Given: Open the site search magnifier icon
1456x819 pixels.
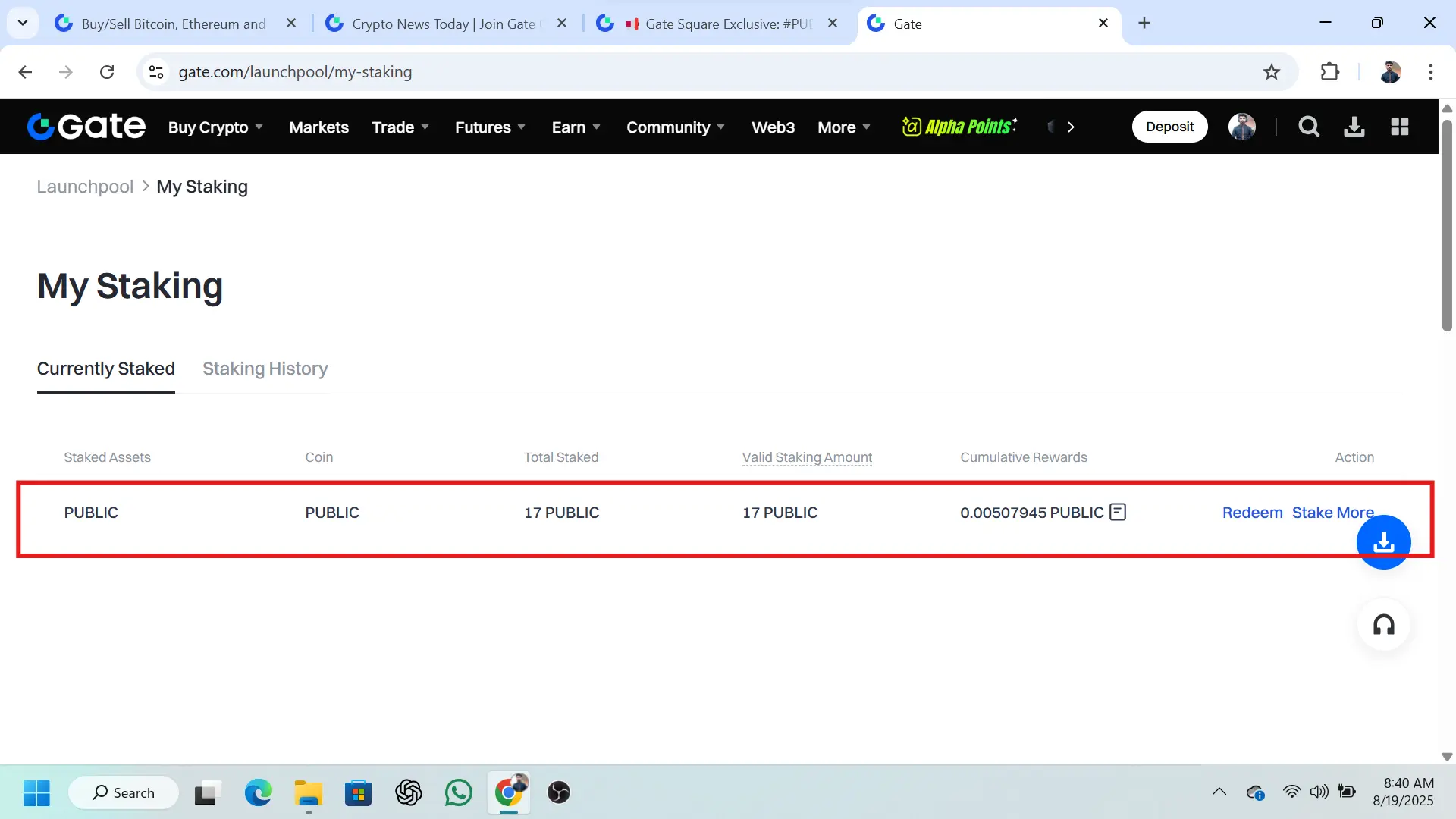Looking at the screenshot, I should coord(1309,127).
